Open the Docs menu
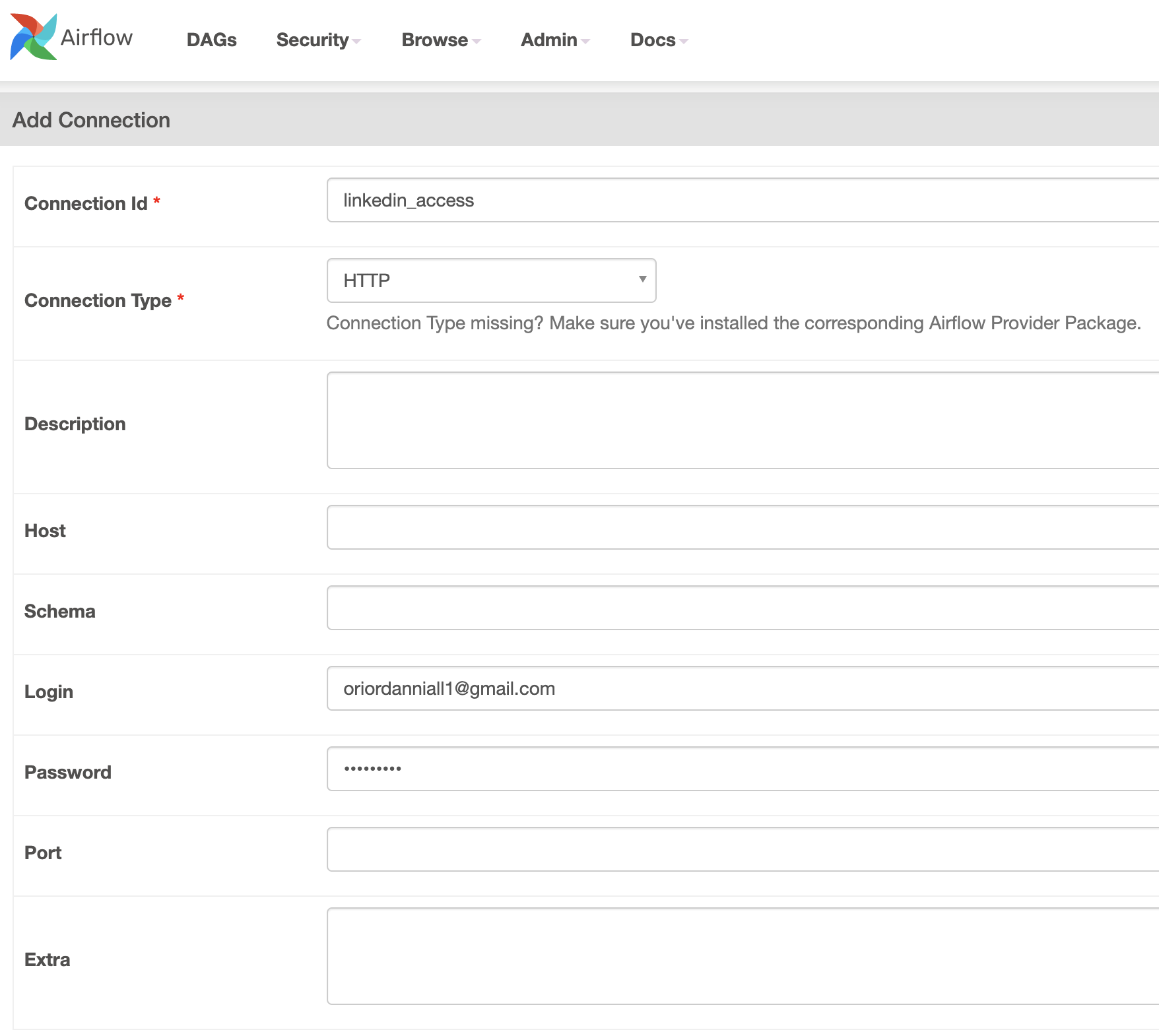This screenshot has width=1159, height=1036. pyautogui.click(x=659, y=40)
